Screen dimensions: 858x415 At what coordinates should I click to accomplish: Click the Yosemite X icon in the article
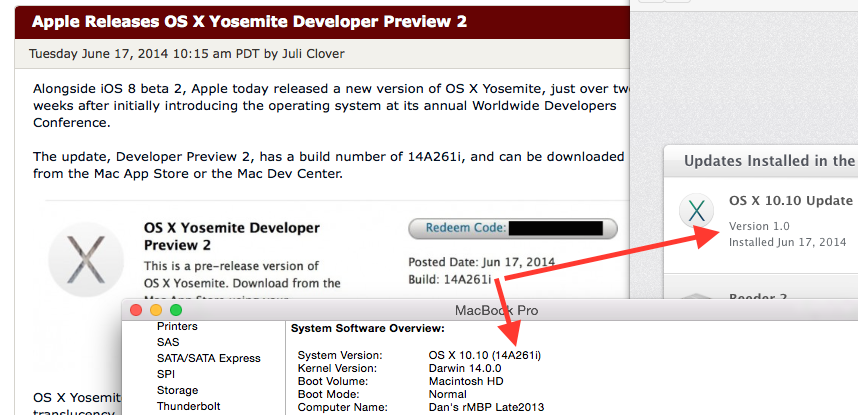pyautogui.click(x=86, y=259)
